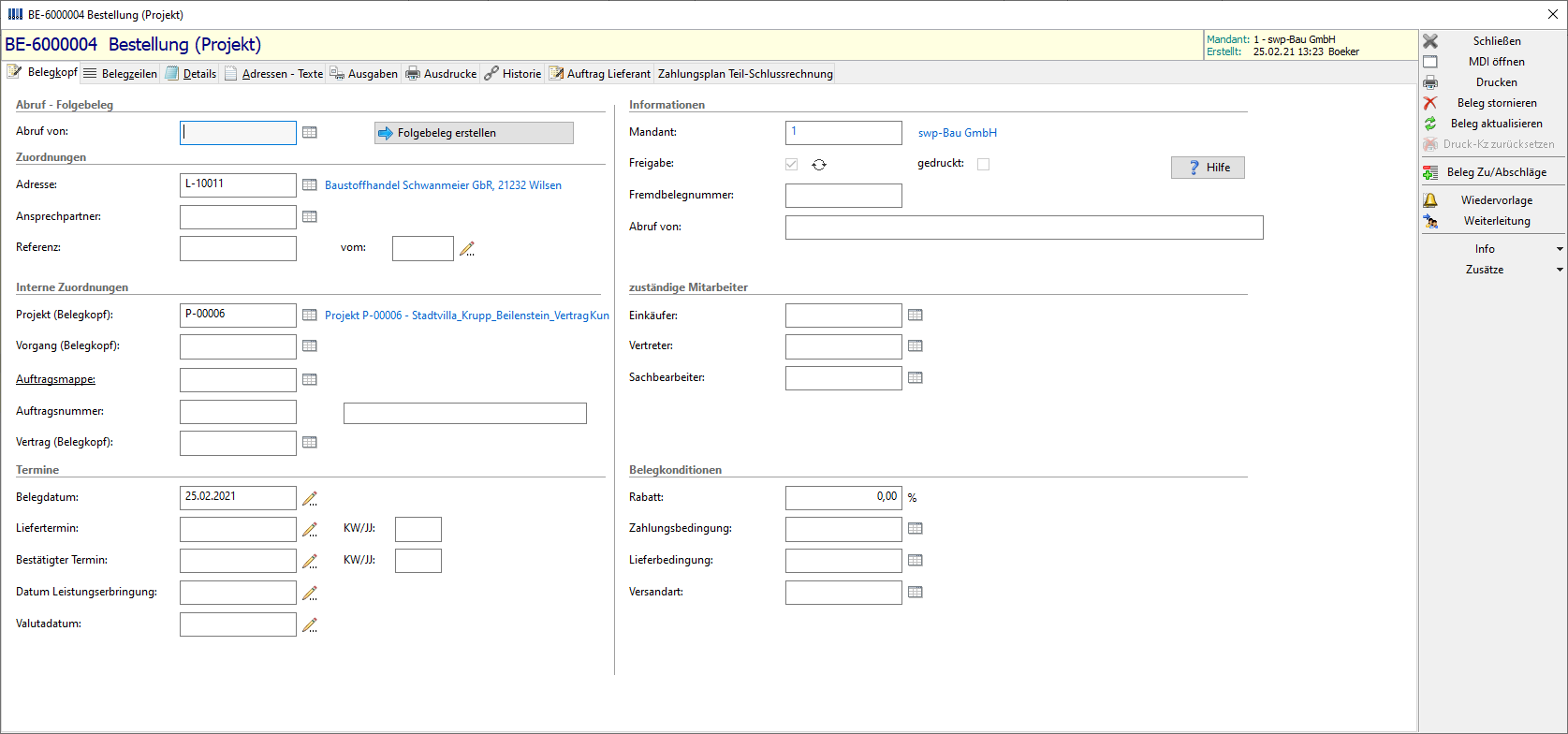Open pencil date icon for Belegdatum
This screenshot has height=734, width=1568.
[x=310, y=498]
